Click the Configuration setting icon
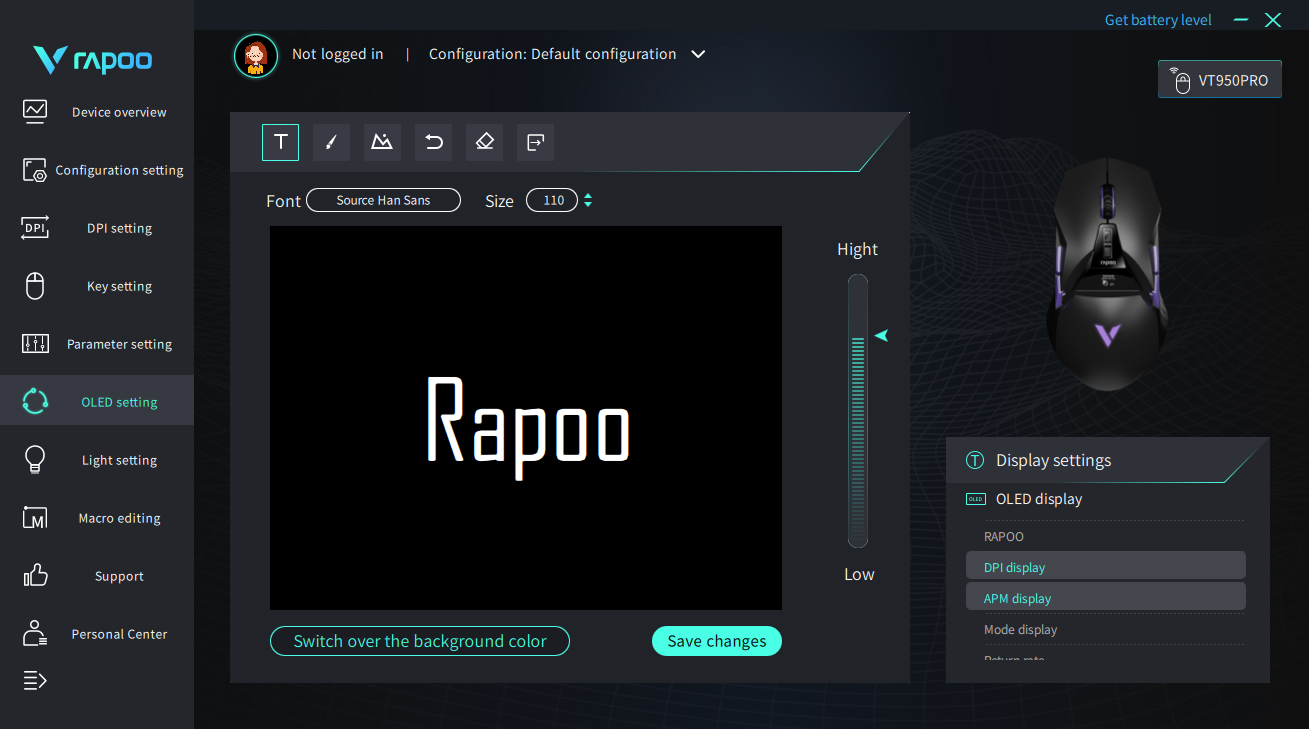 35,169
